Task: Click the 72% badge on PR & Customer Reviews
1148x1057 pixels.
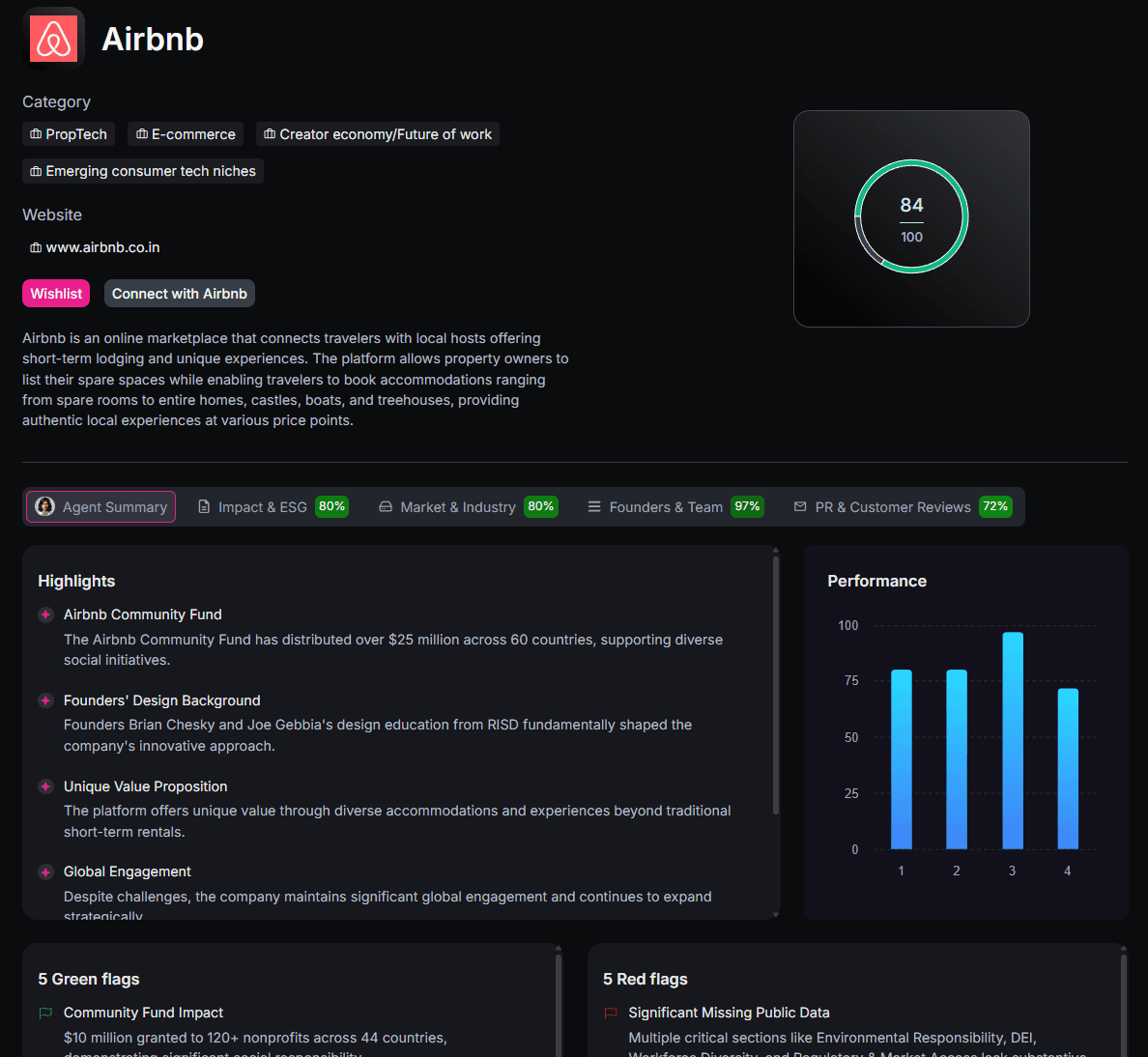Action: 995,506
